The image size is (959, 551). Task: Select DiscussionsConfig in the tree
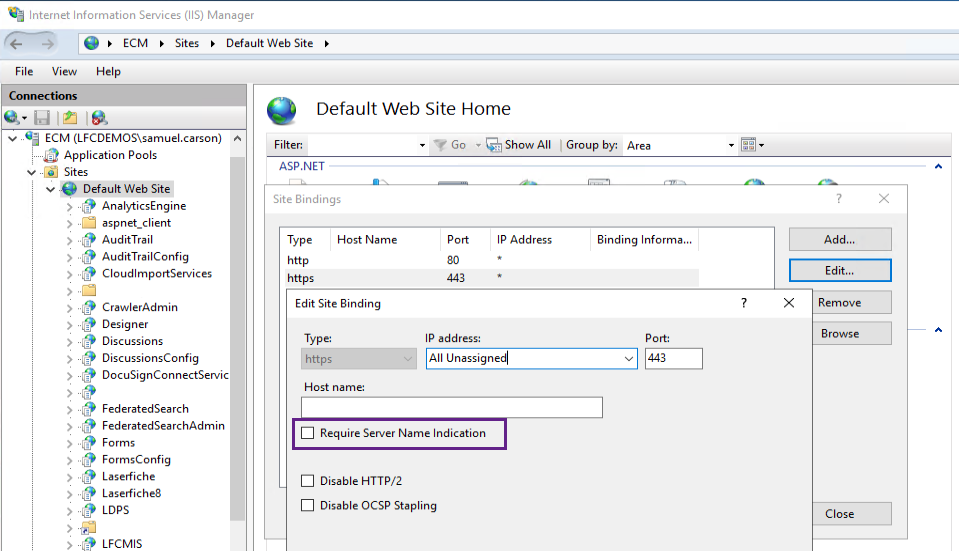click(150, 358)
